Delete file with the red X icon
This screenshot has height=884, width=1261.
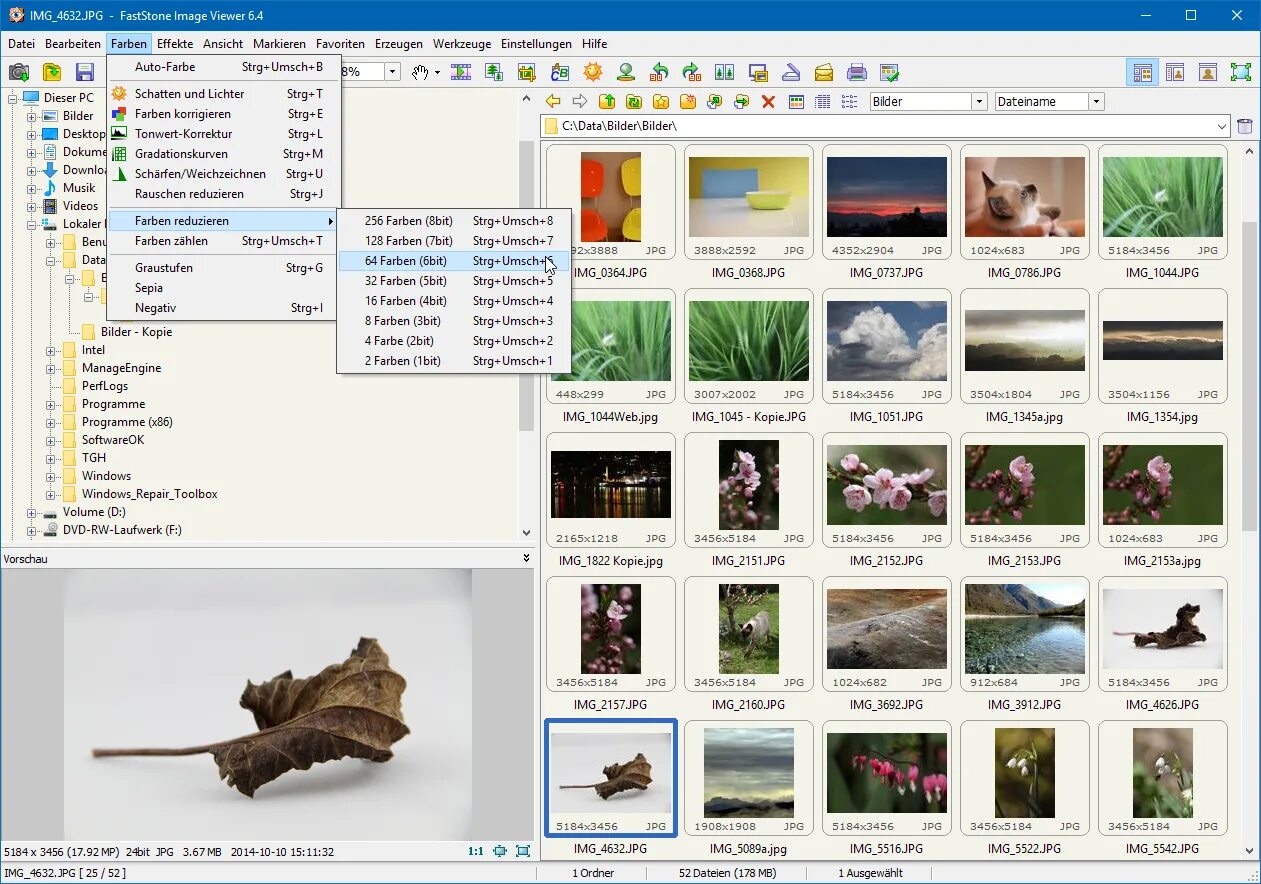768,102
